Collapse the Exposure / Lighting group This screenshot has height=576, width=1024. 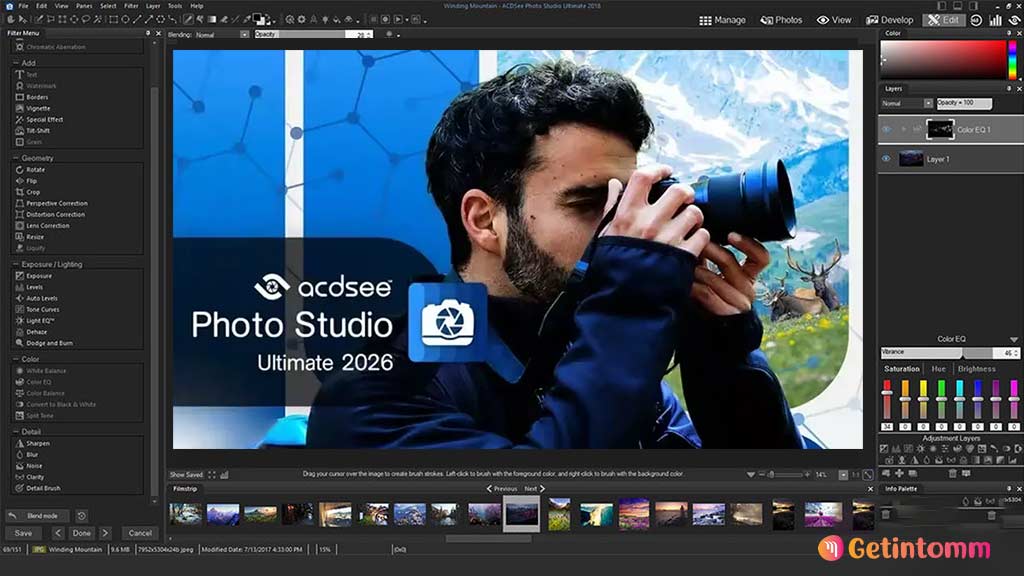[x=16, y=264]
